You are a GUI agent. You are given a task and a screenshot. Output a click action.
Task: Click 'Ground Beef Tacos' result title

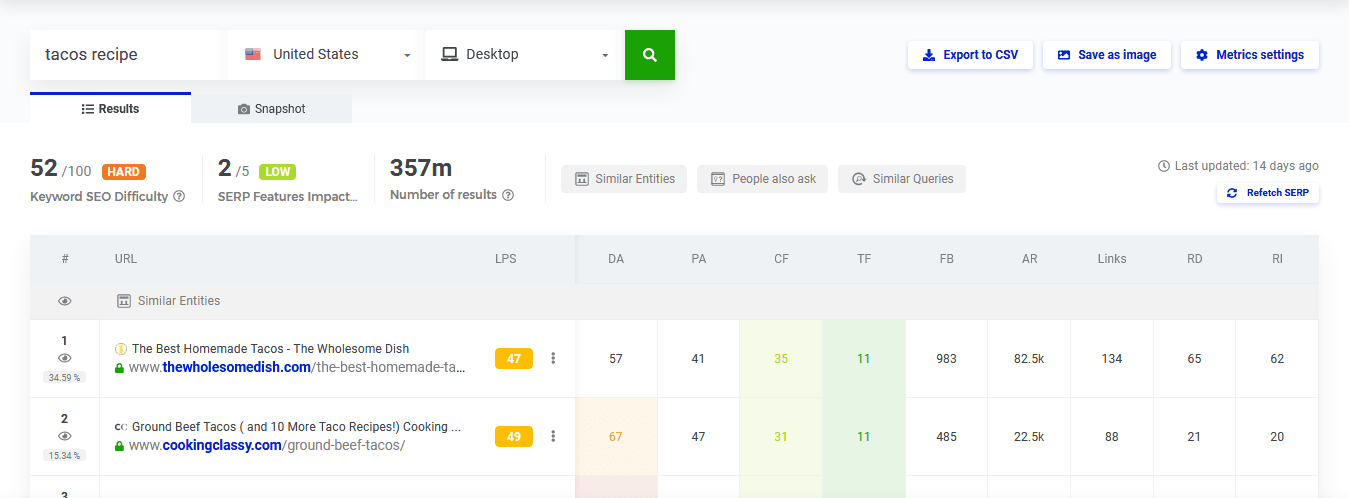click(296, 427)
